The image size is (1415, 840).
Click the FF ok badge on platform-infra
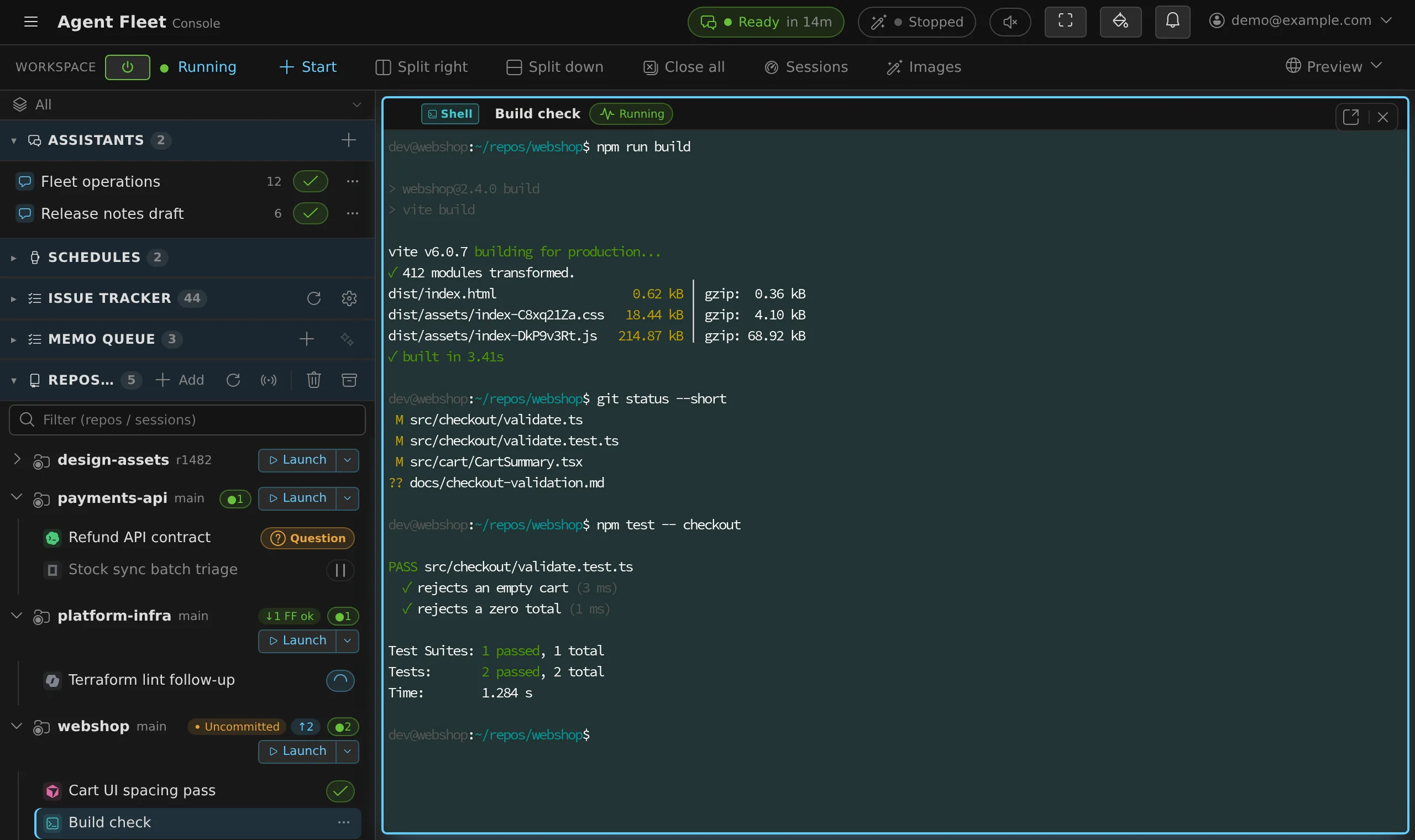pyautogui.click(x=289, y=616)
